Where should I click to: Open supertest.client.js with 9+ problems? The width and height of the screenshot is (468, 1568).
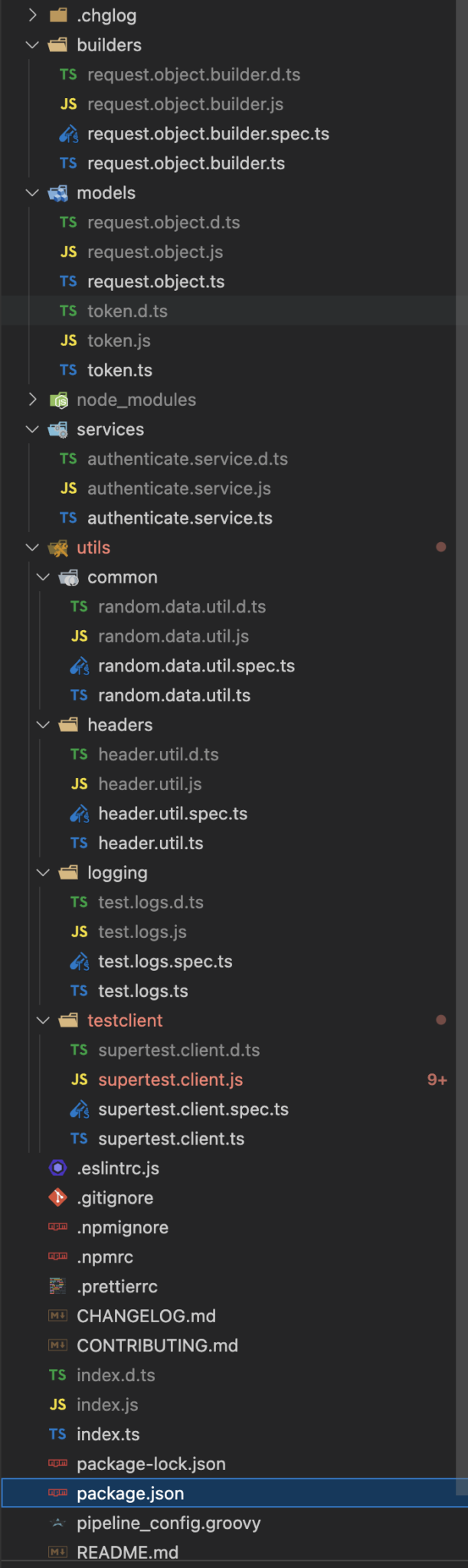pyautogui.click(x=170, y=1080)
